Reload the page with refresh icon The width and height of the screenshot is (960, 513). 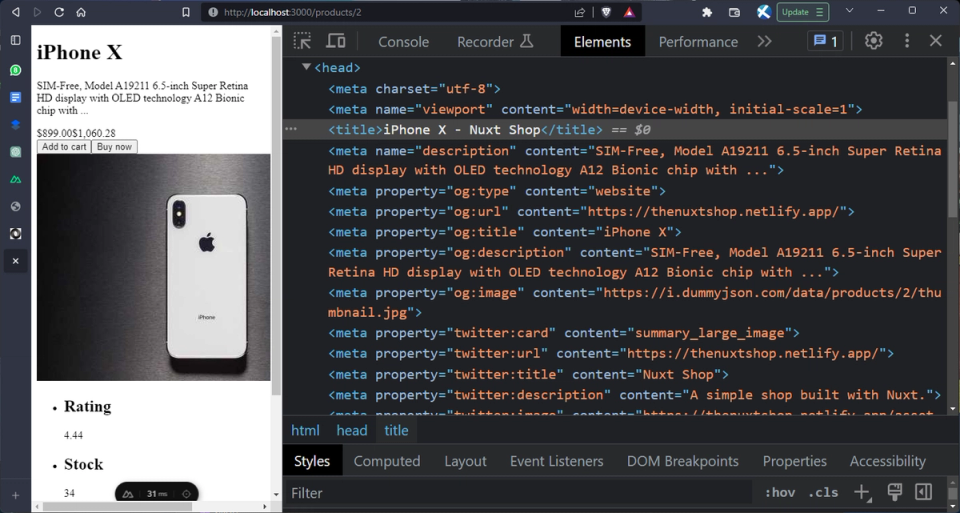coord(59,12)
